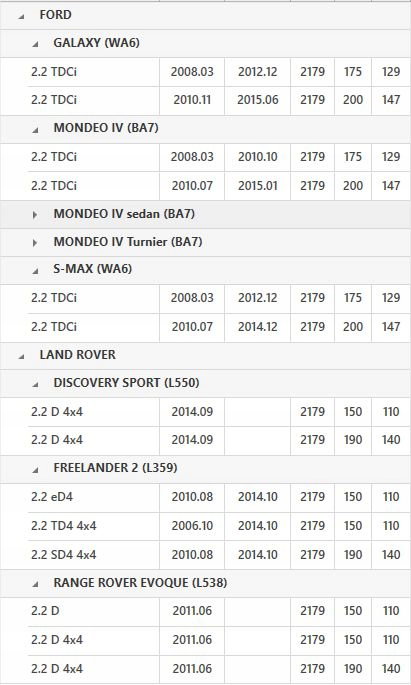411x685 pixels.
Task: Expand the MONDEO IV sedan (BA7) section
Action: click(x=35, y=214)
